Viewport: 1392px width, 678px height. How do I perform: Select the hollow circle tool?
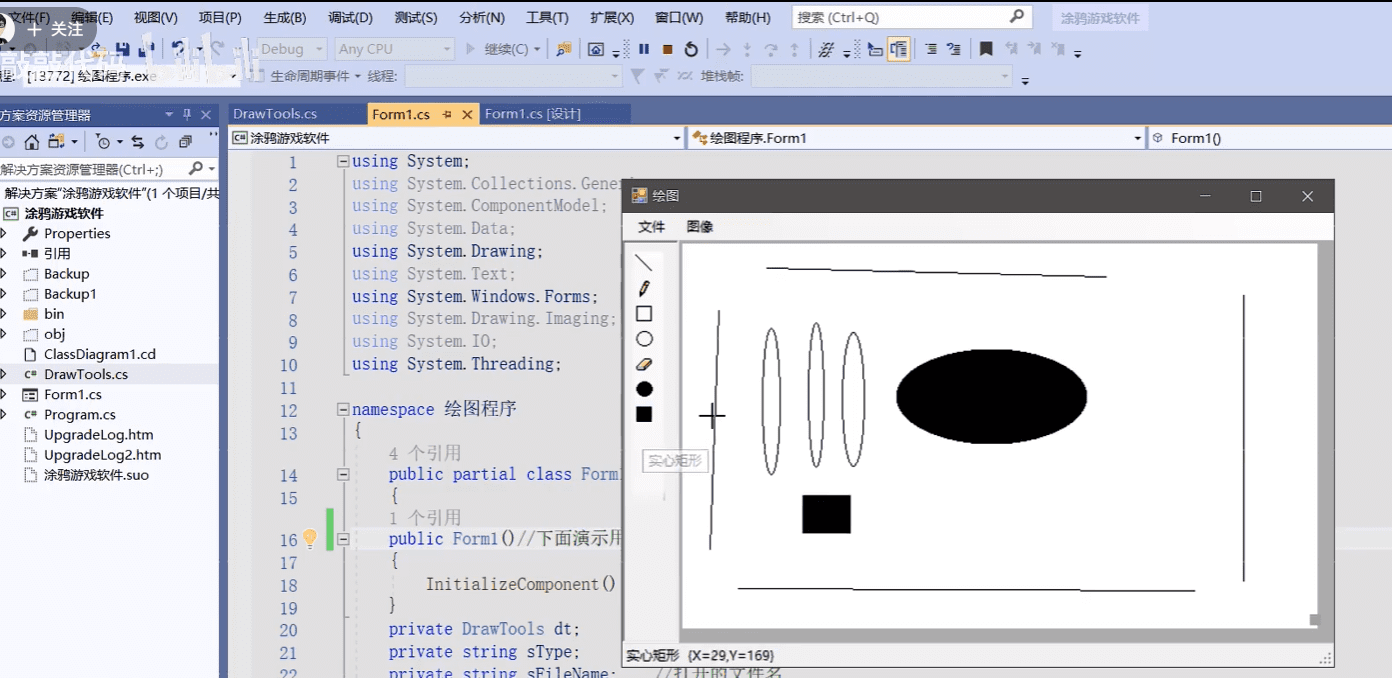[644, 339]
